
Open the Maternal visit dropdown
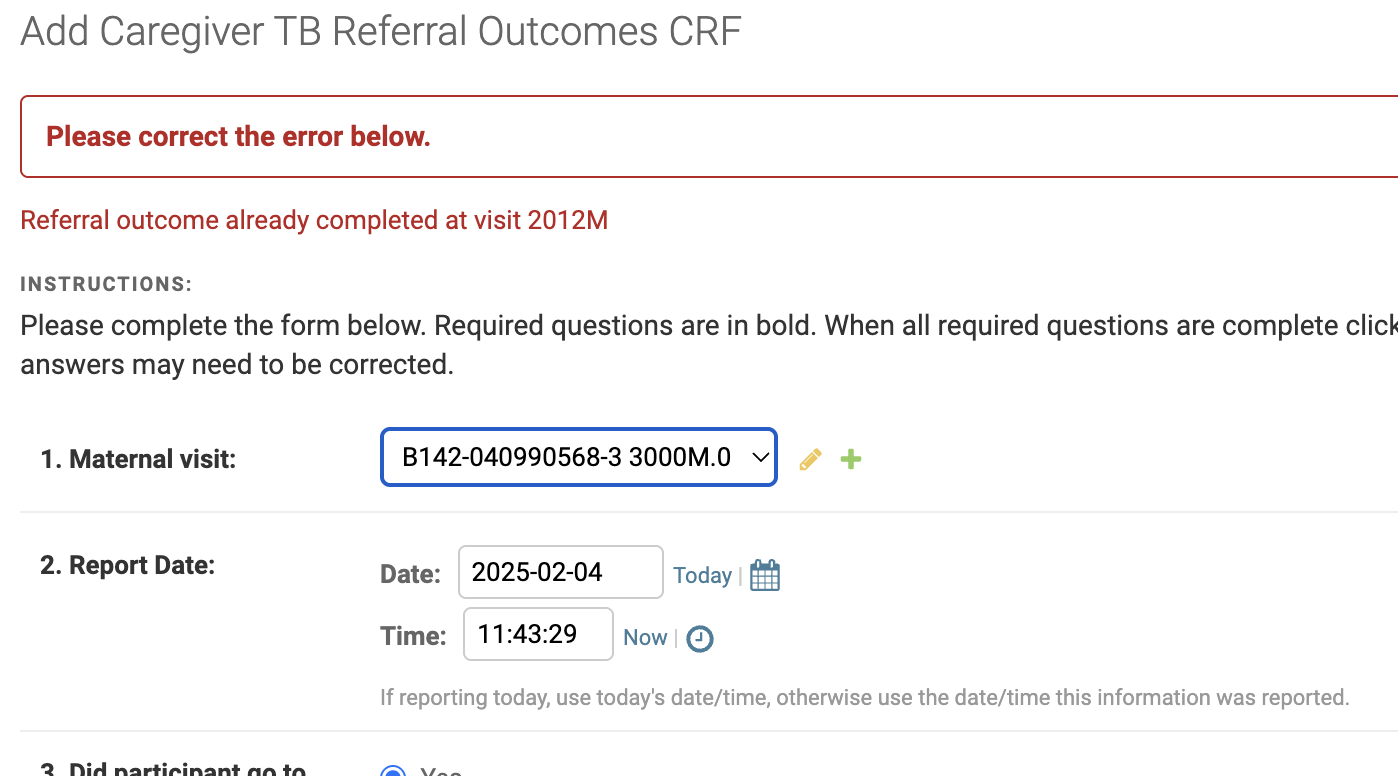click(x=579, y=458)
